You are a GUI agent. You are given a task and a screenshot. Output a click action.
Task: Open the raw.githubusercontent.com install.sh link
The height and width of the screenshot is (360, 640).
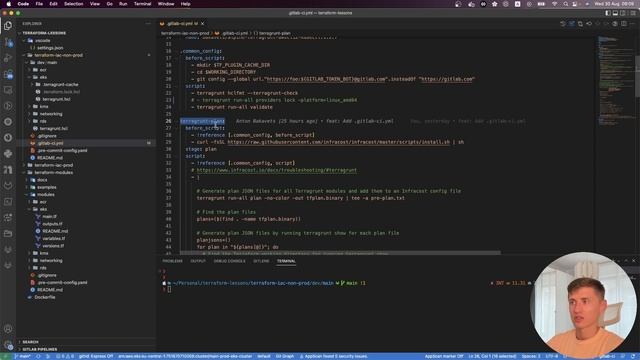click(338, 142)
